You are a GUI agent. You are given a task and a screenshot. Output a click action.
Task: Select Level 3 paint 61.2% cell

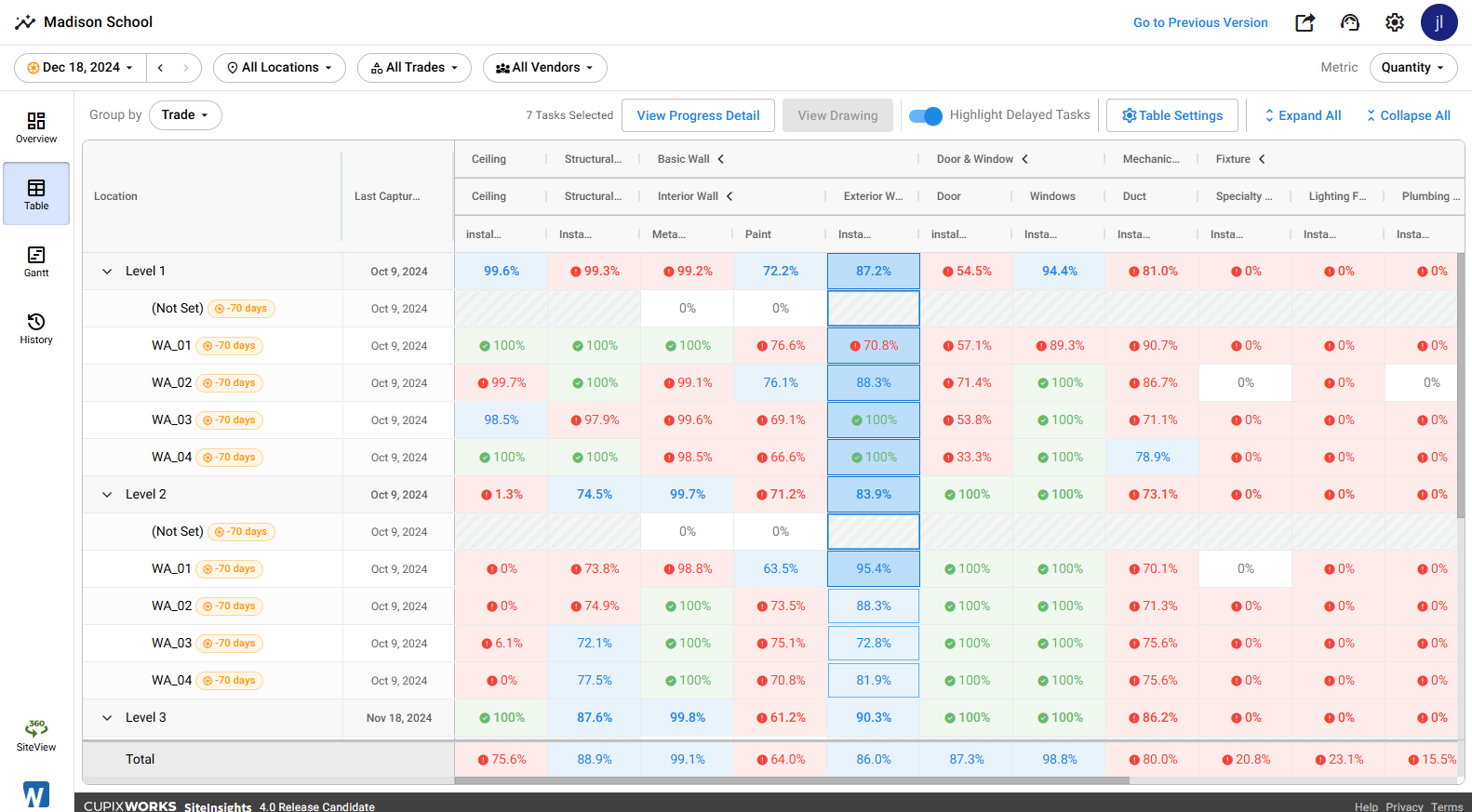point(781,718)
